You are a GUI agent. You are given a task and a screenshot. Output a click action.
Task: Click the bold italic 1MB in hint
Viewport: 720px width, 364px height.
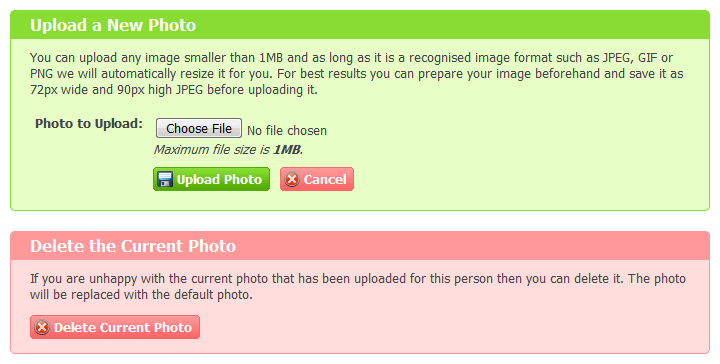coord(287,150)
